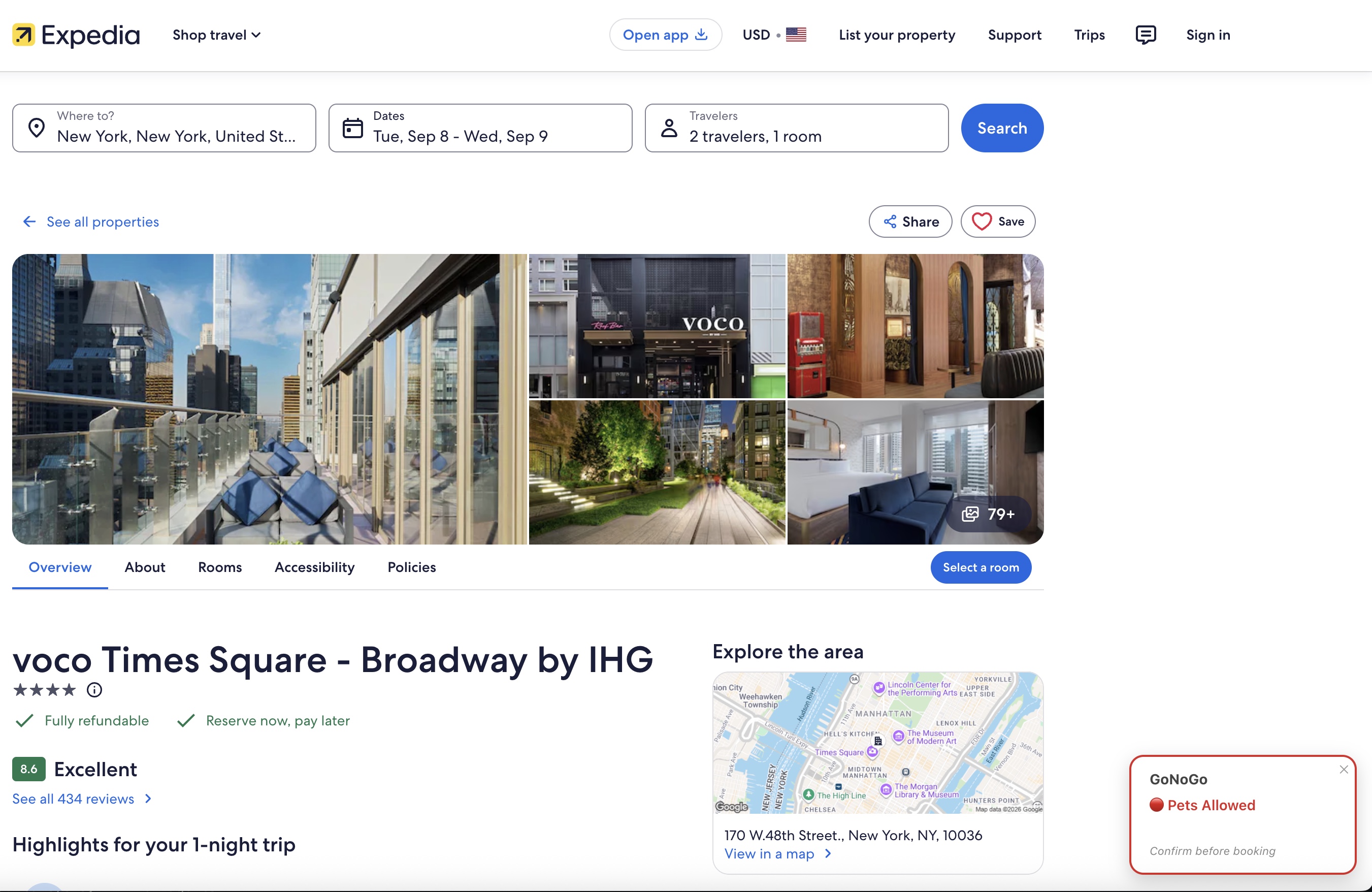The height and width of the screenshot is (892, 1372).
Task: Open the voco entrance photo
Action: [x=657, y=326]
